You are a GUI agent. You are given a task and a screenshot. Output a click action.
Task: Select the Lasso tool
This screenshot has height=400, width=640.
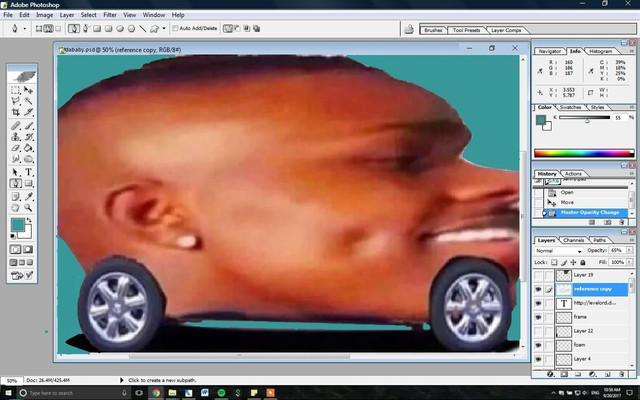[x=16, y=101]
